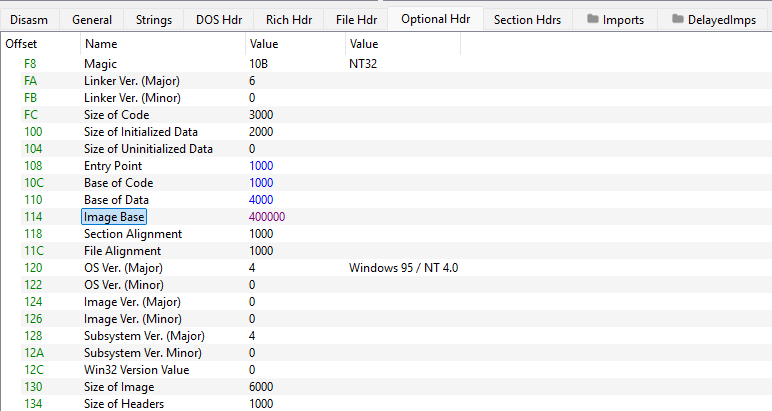Click the DelayedImps folder icon
This screenshot has height=411, width=772.
(679, 19)
